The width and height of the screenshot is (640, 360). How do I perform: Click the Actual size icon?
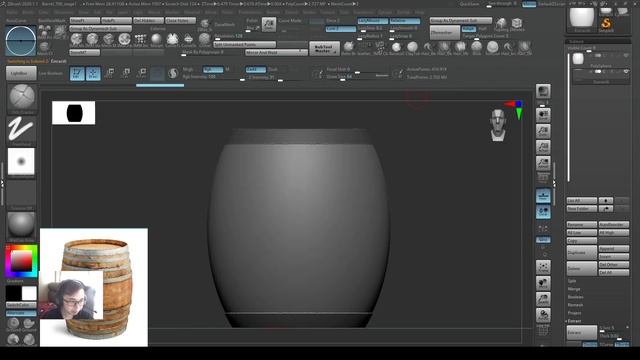[x=543, y=147]
